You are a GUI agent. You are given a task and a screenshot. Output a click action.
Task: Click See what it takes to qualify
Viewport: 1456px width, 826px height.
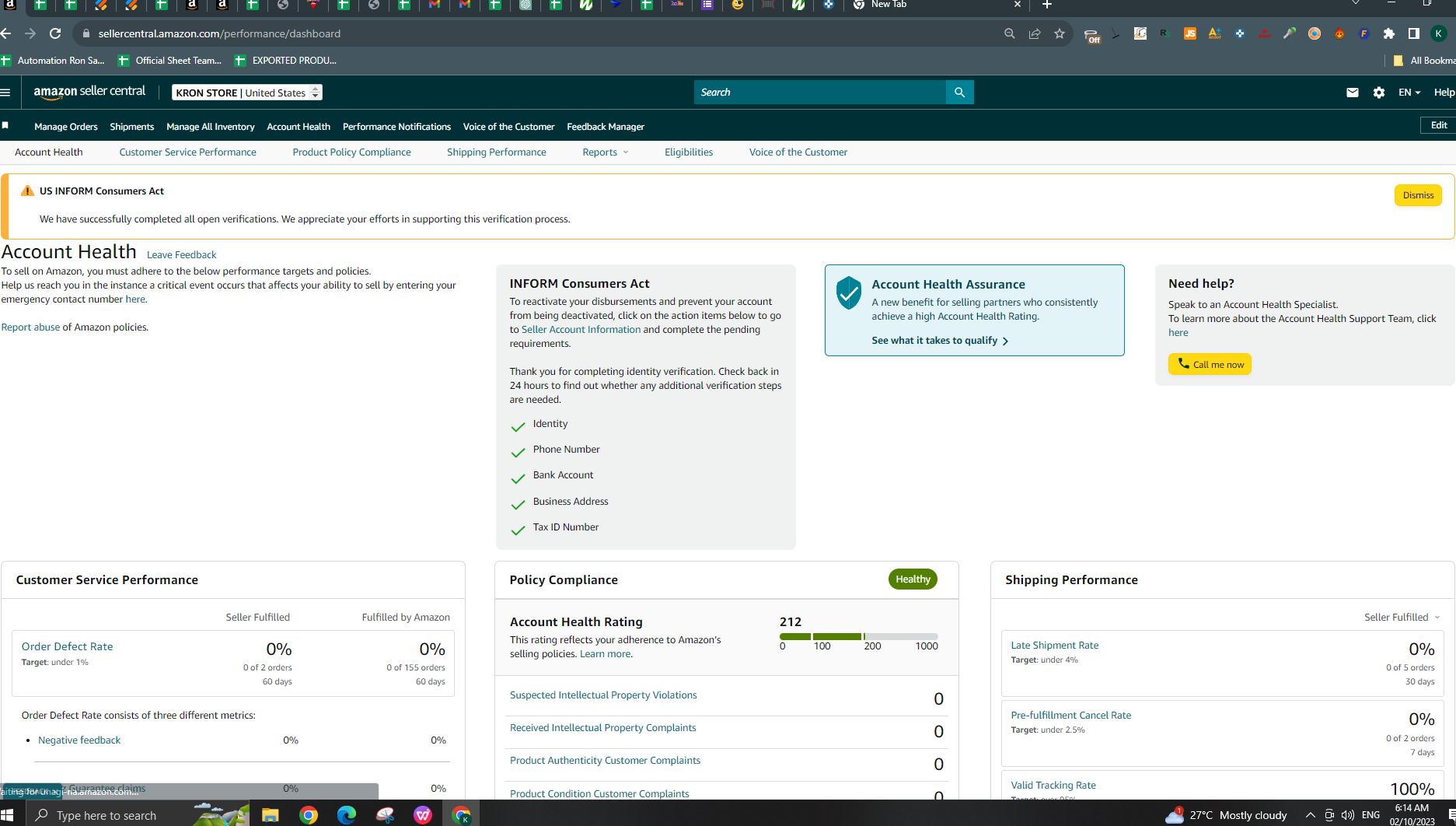[x=940, y=341]
